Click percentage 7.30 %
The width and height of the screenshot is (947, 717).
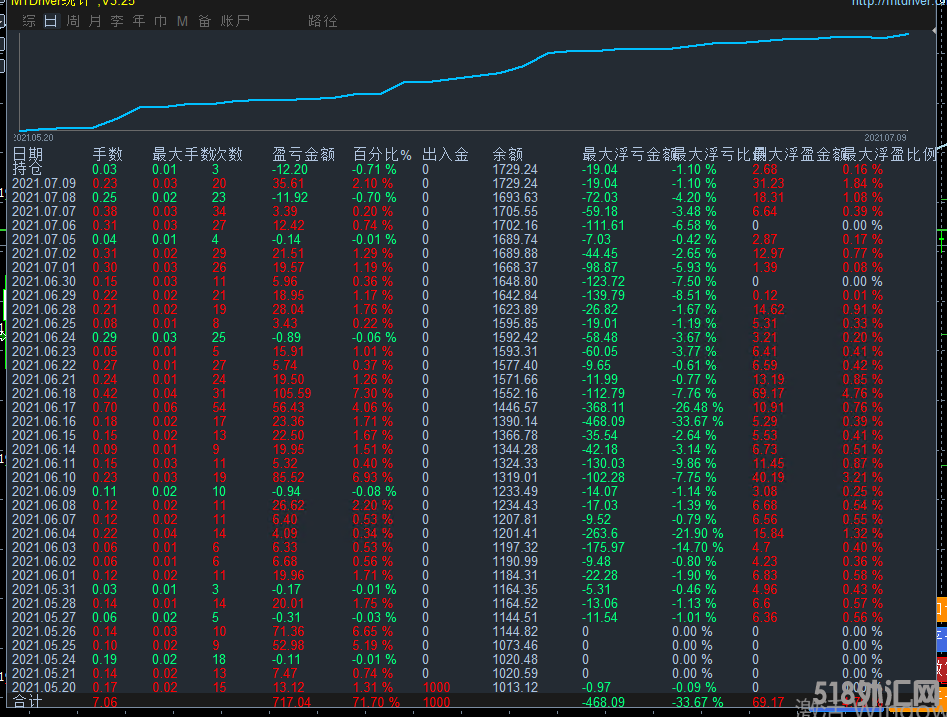(373, 394)
